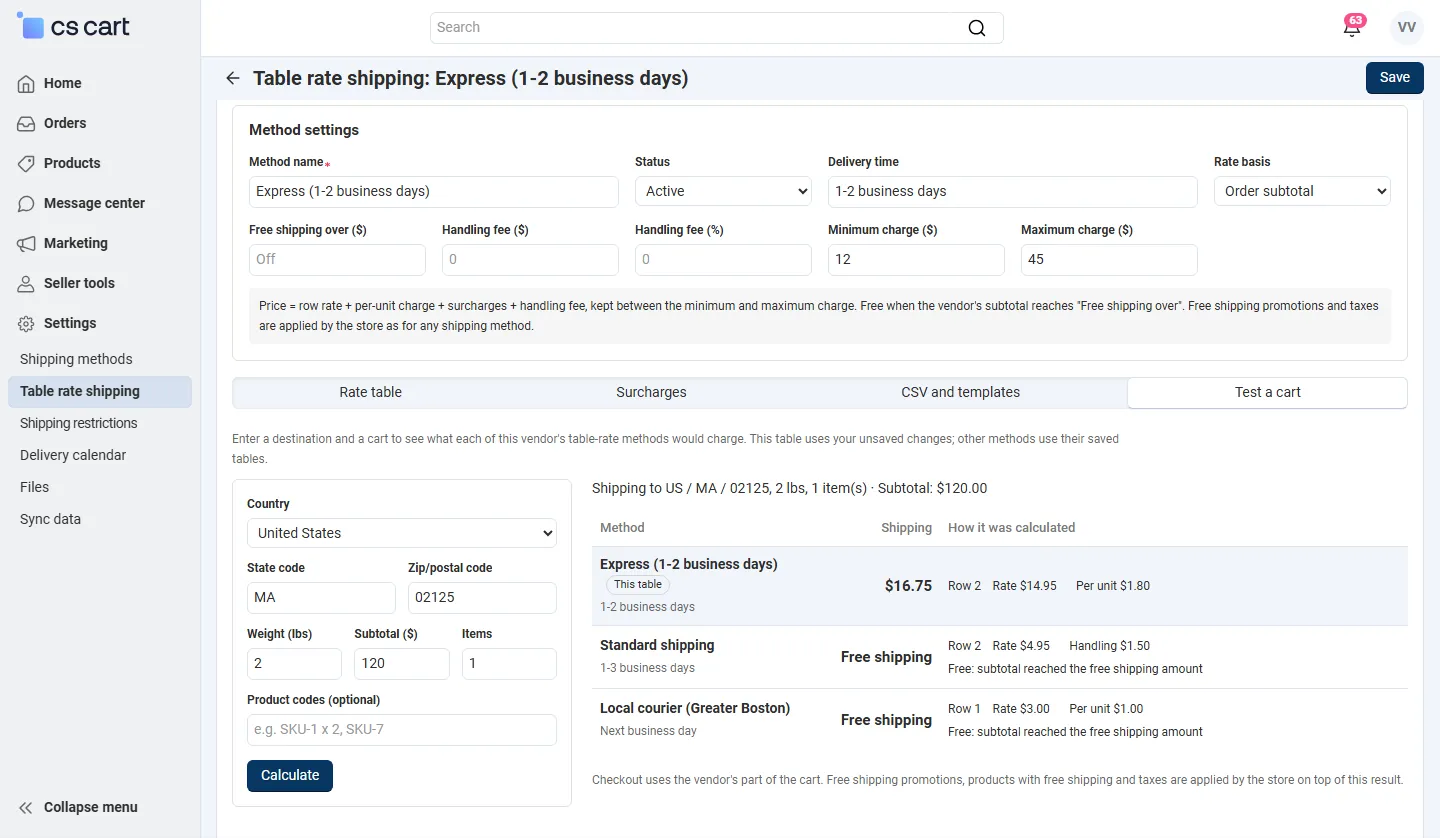Click the Handling fee ($) field

pos(530,259)
